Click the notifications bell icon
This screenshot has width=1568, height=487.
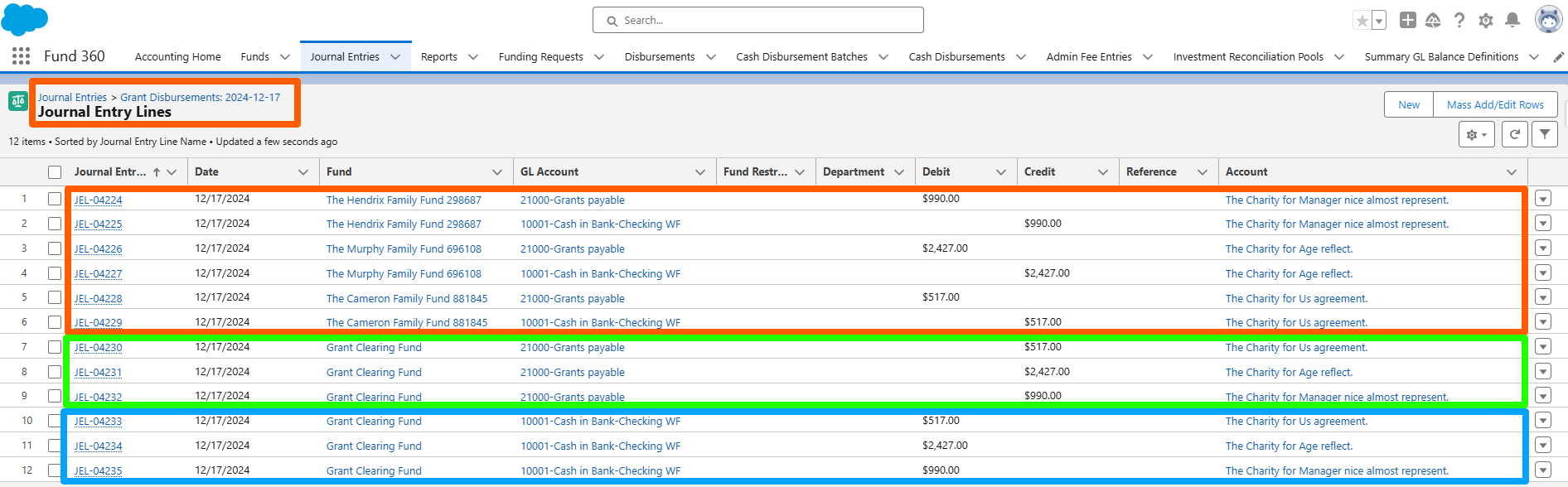[x=1512, y=20]
